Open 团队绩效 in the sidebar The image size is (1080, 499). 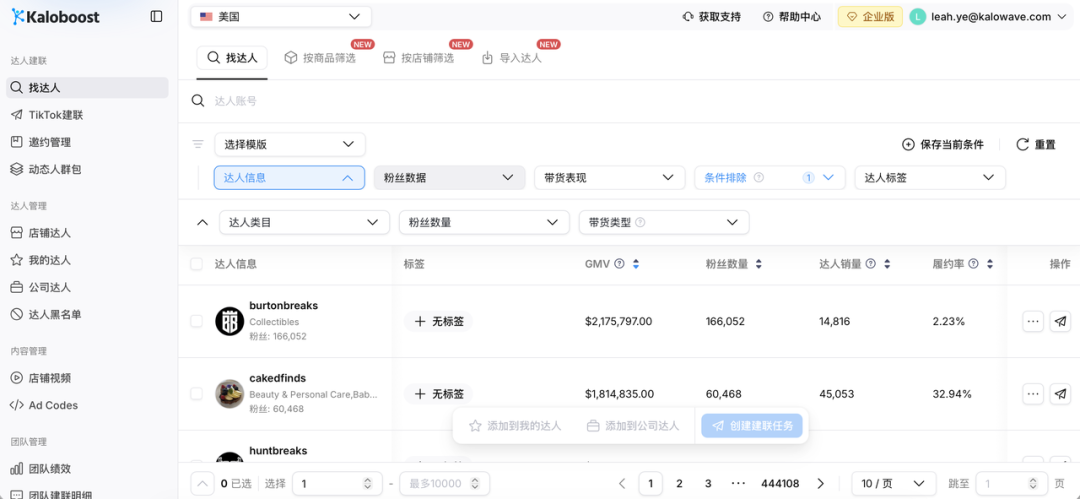[x=87, y=469]
